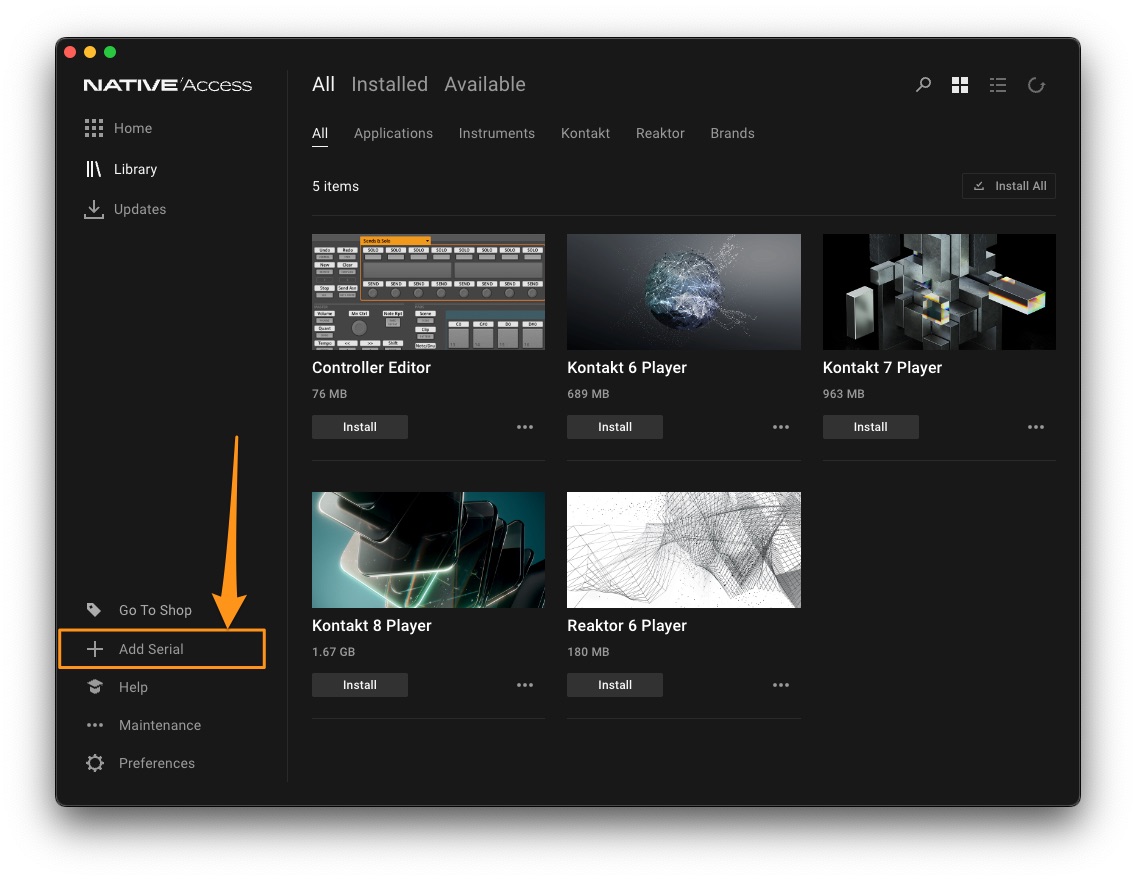Install Reaktor 6 Player
Image resolution: width=1136 pixels, height=880 pixels.
(x=615, y=685)
